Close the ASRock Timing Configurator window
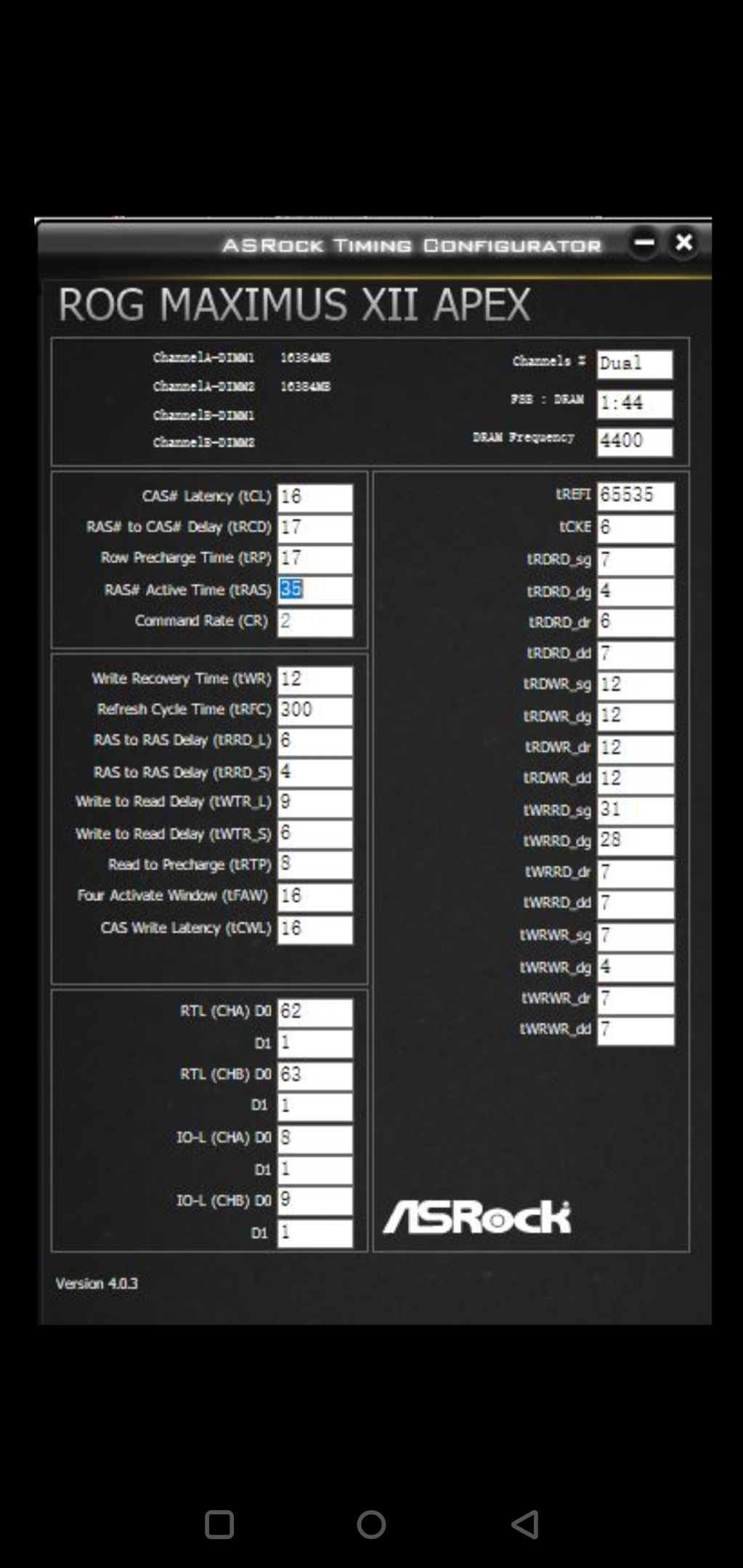This screenshot has height=1568, width=743. (683, 243)
